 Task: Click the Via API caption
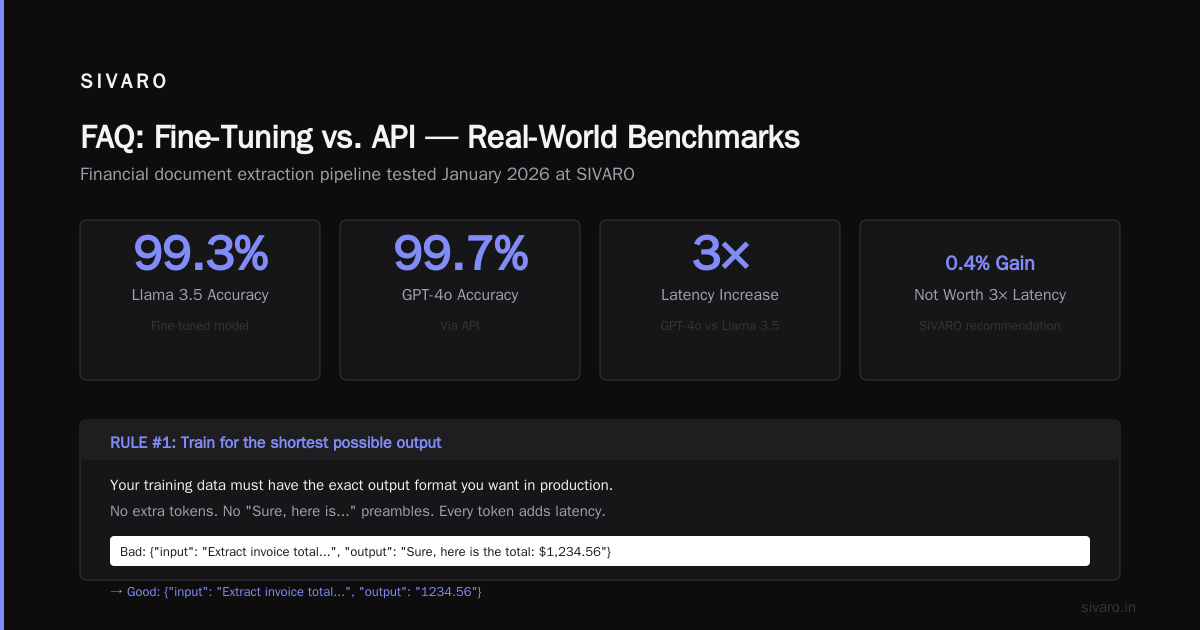(x=460, y=326)
